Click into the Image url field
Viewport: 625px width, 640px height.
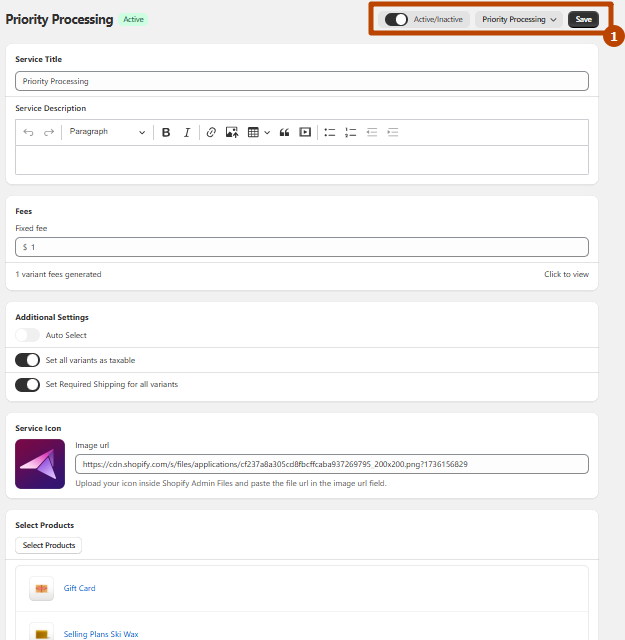331,464
